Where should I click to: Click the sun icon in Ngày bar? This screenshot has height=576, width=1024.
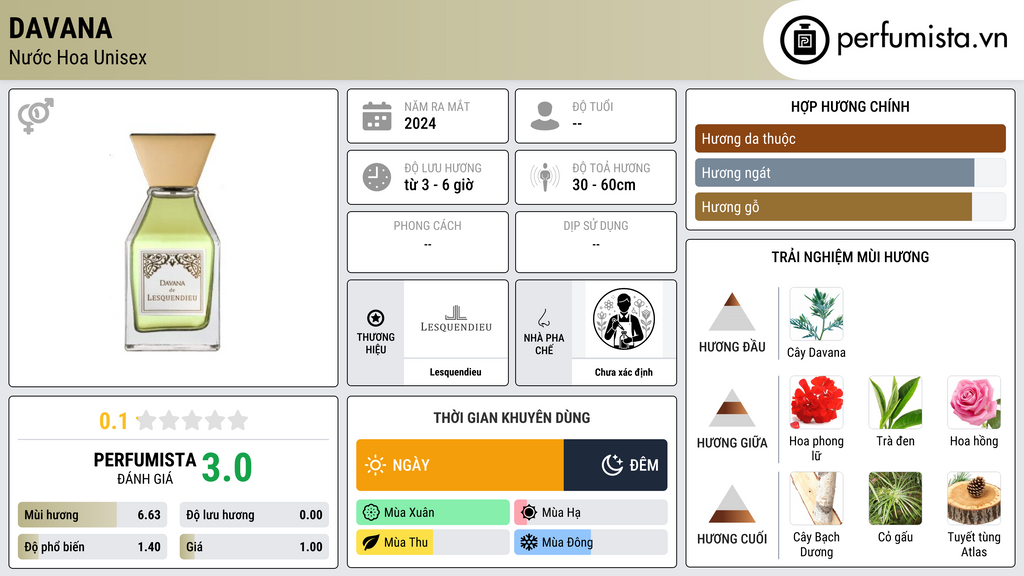(376, 465)
